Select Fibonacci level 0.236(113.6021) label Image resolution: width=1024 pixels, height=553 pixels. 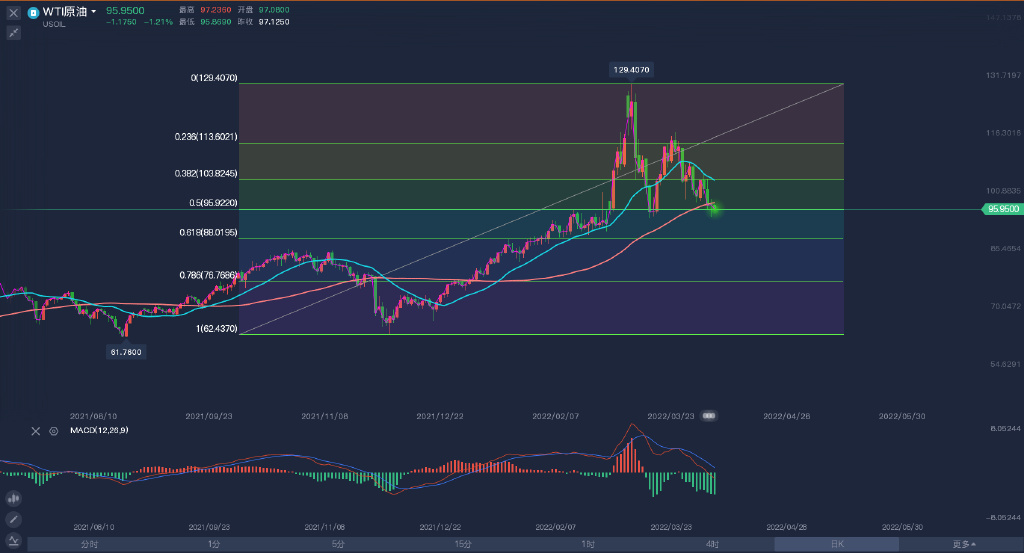206,136
